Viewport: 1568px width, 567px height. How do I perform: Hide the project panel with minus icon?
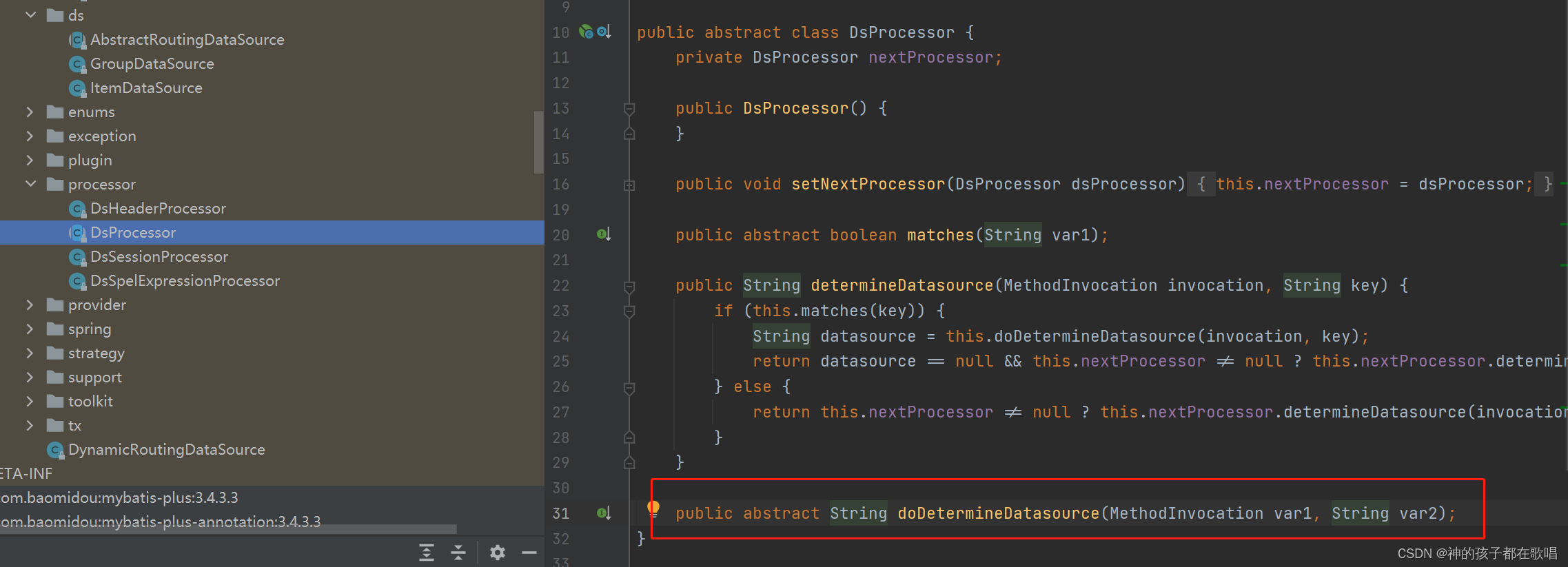[x=529, y=552]
